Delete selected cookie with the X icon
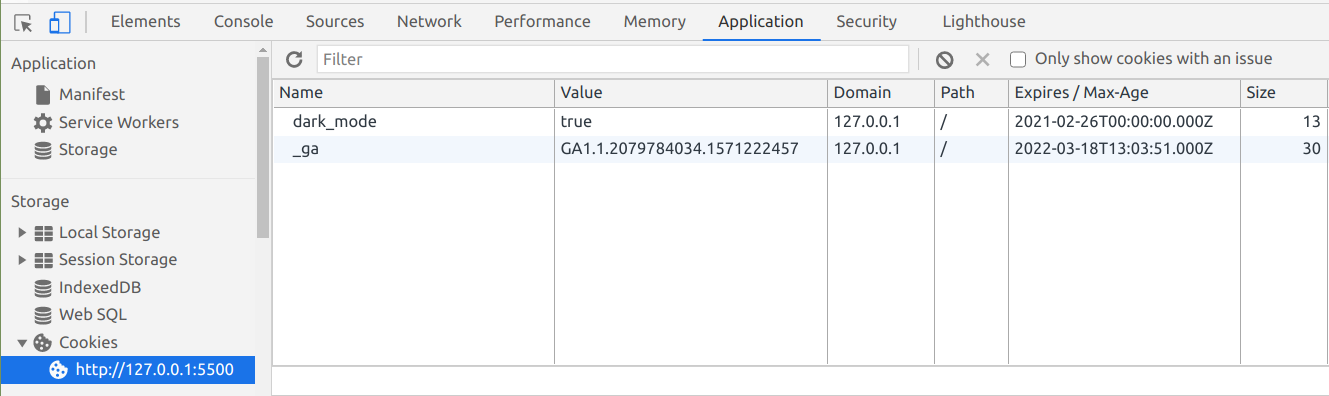 coord(982,60)
